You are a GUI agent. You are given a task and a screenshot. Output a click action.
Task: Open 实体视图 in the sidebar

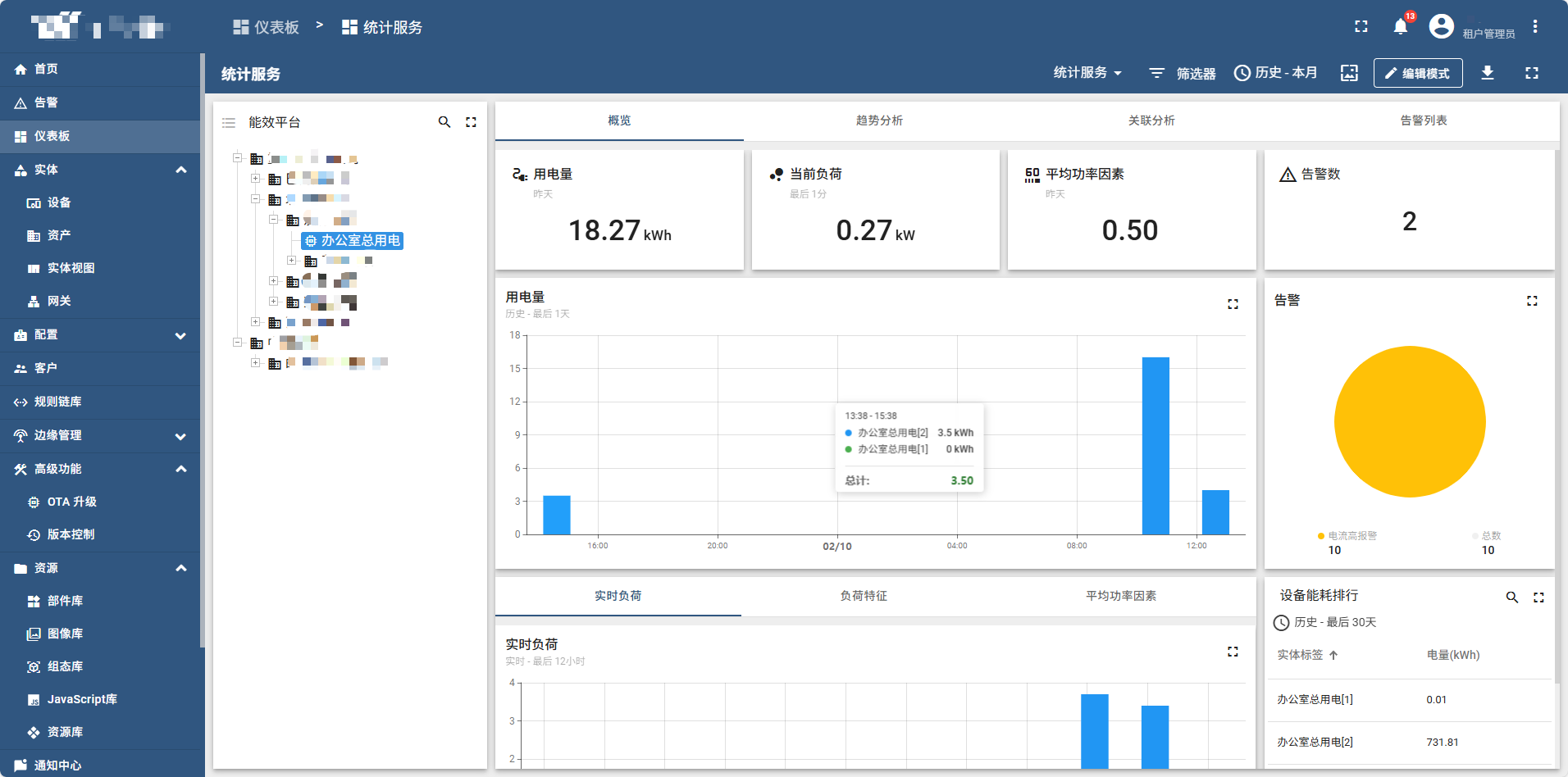click(100, 268)
